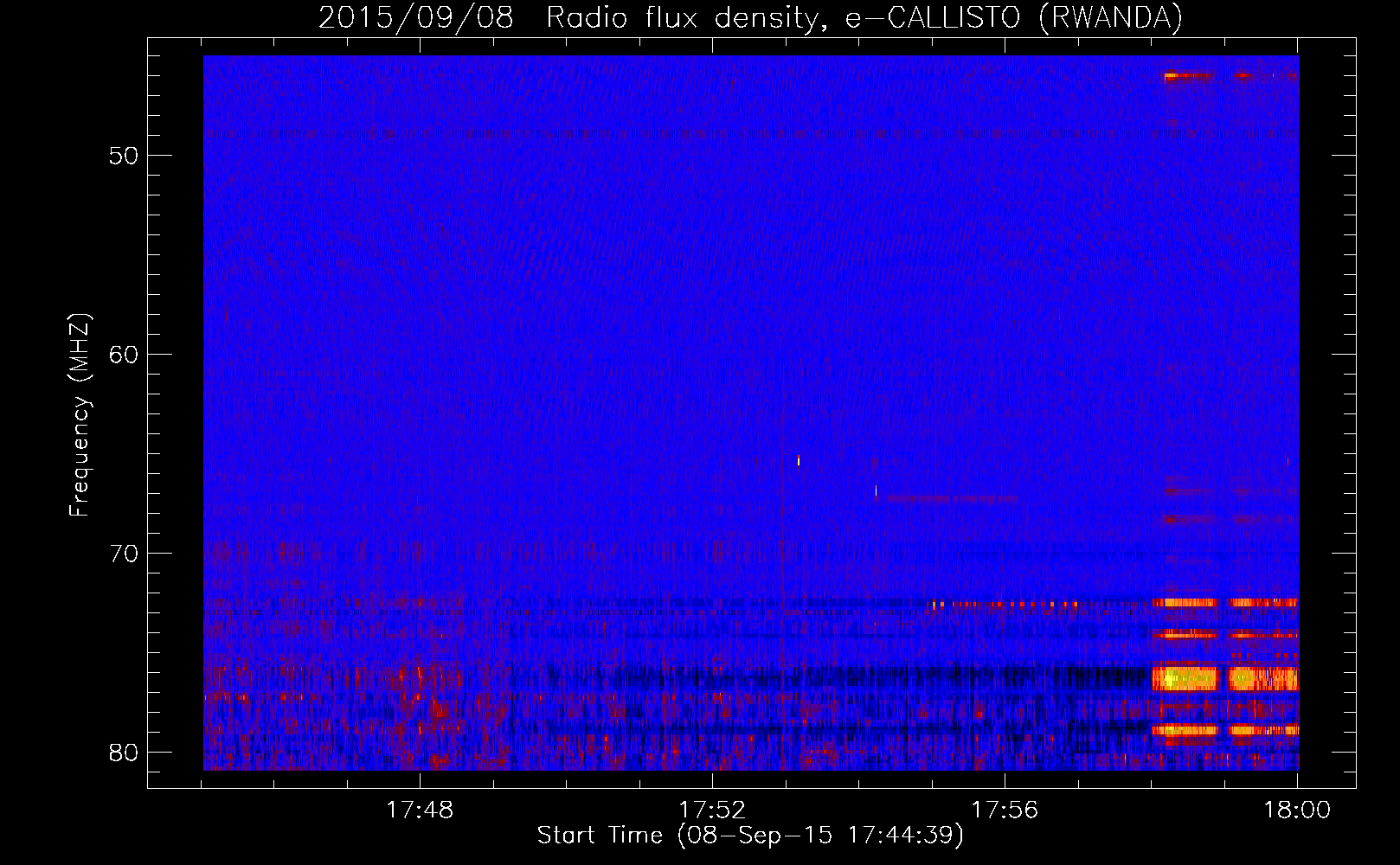Click the Frequency (MHZ) axis label
The height and width of the screenshot is (865, 1400).
[80, 415]
